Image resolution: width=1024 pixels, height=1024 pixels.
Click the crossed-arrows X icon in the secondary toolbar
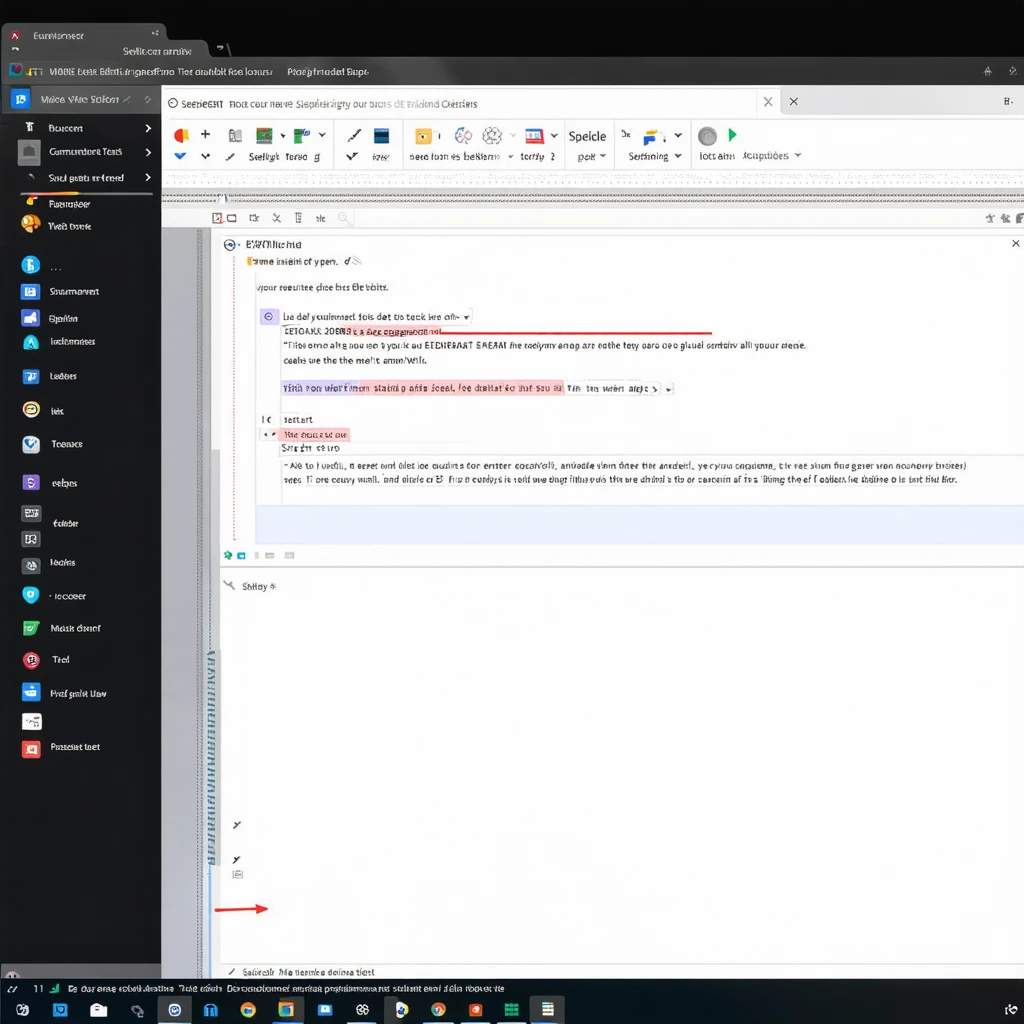(277, 217)
